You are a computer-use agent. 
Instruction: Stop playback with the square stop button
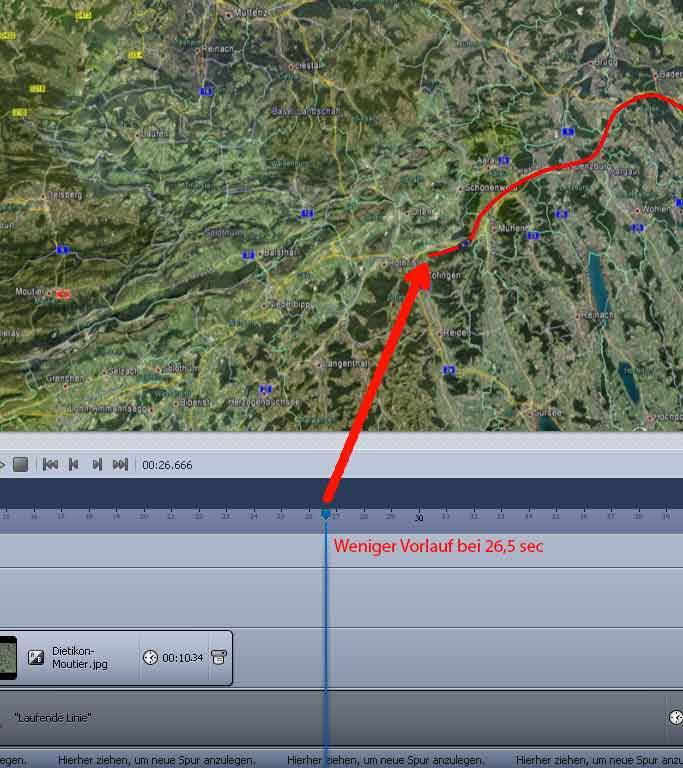20,464
